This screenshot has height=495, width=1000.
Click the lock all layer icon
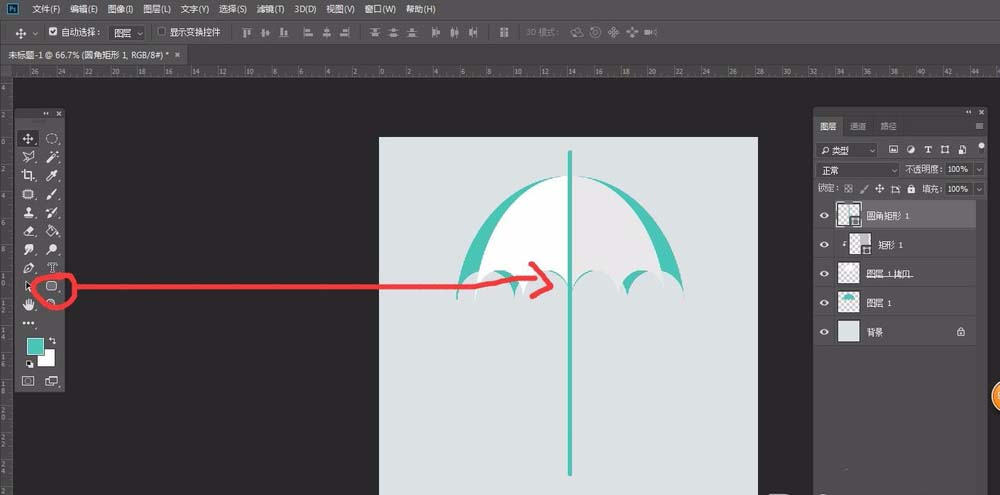[x=911, y=189]
